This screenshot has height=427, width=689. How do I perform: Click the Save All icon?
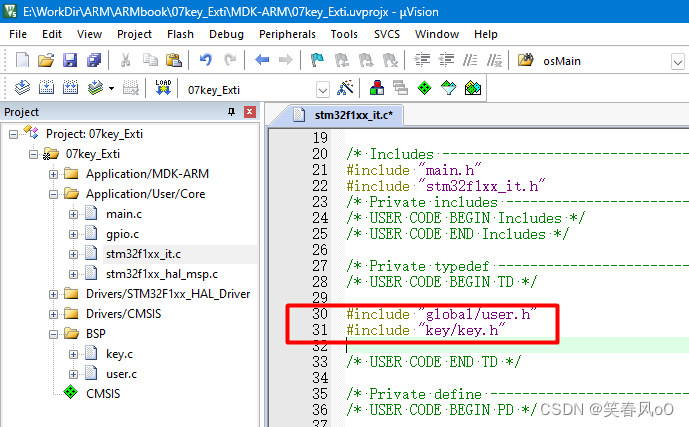(x=94, y=60)
